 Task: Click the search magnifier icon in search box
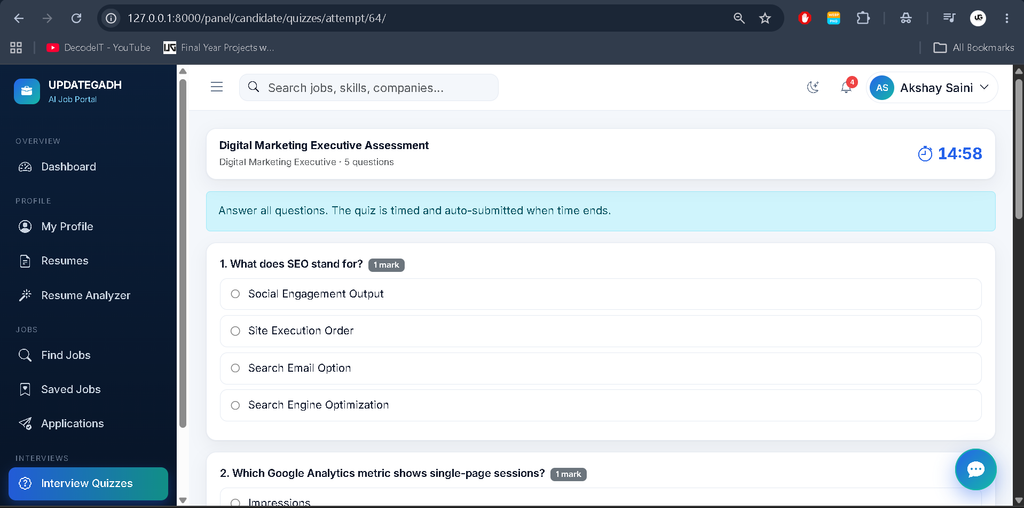[x=254, y=87]
